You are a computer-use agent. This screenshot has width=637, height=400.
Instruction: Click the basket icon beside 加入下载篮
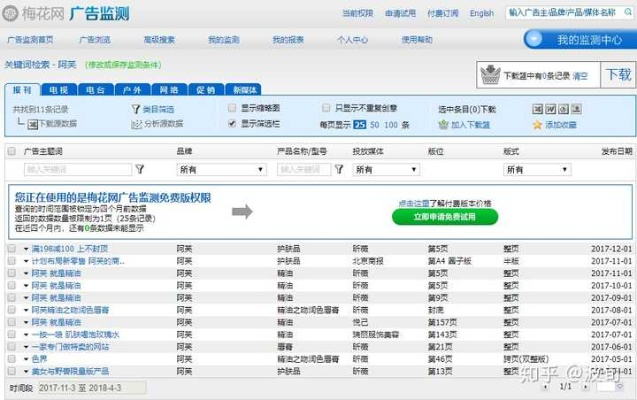coord(443,125)
